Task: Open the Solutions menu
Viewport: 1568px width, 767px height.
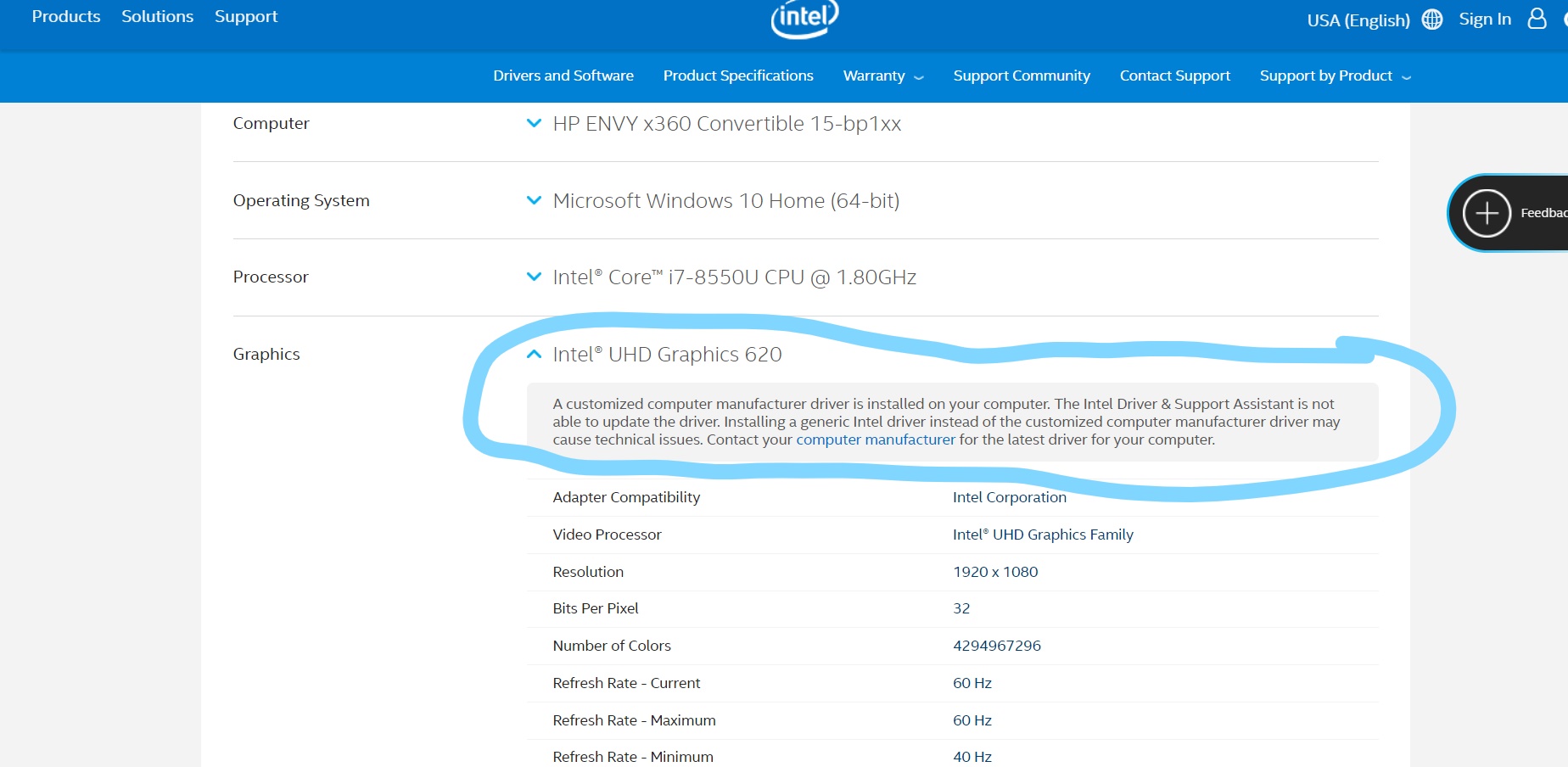Action: coord(157,16)
